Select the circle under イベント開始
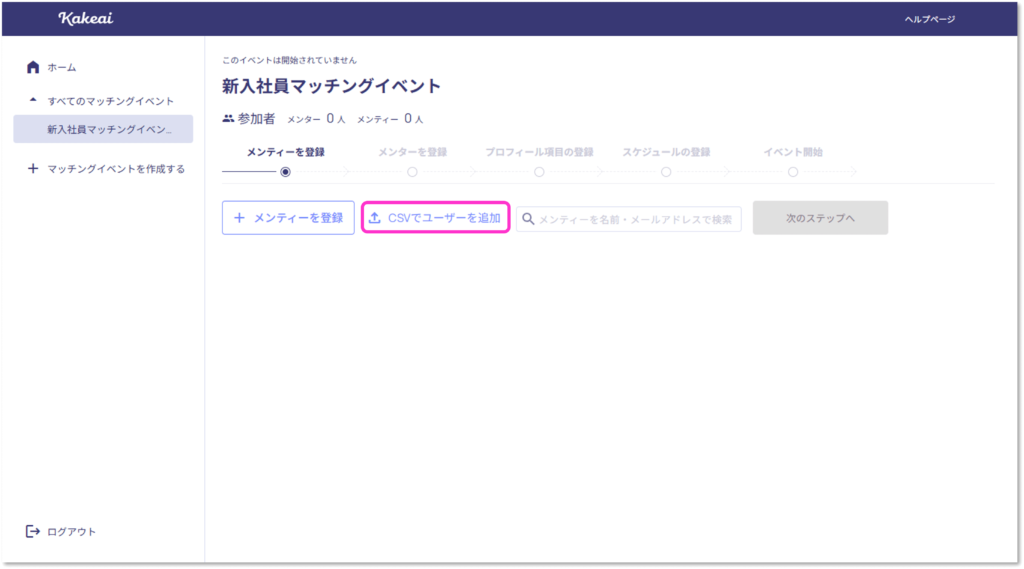 (793, 172)
